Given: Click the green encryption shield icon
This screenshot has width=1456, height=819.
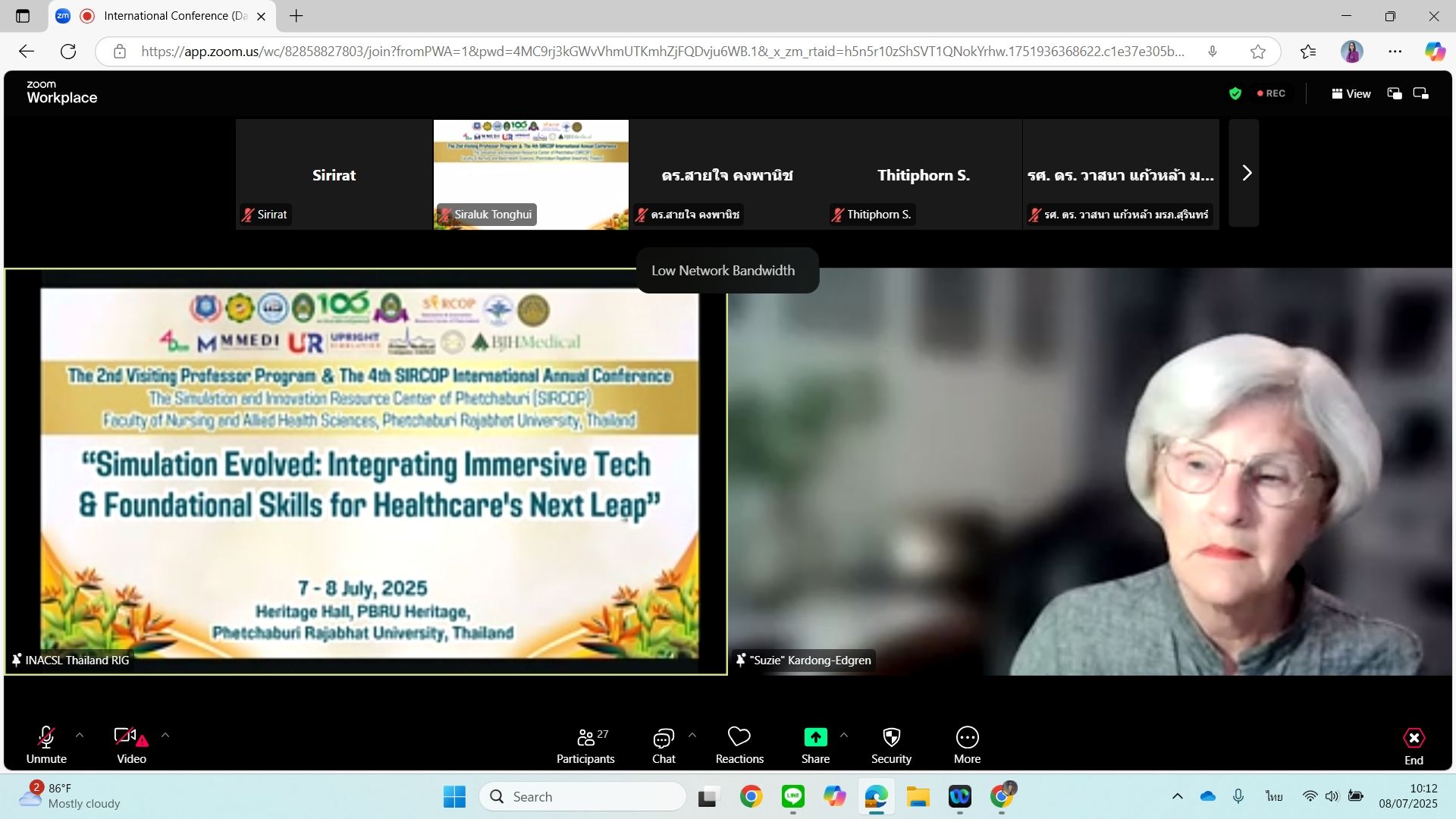Looking at the screenshot, I should 1235,93.
